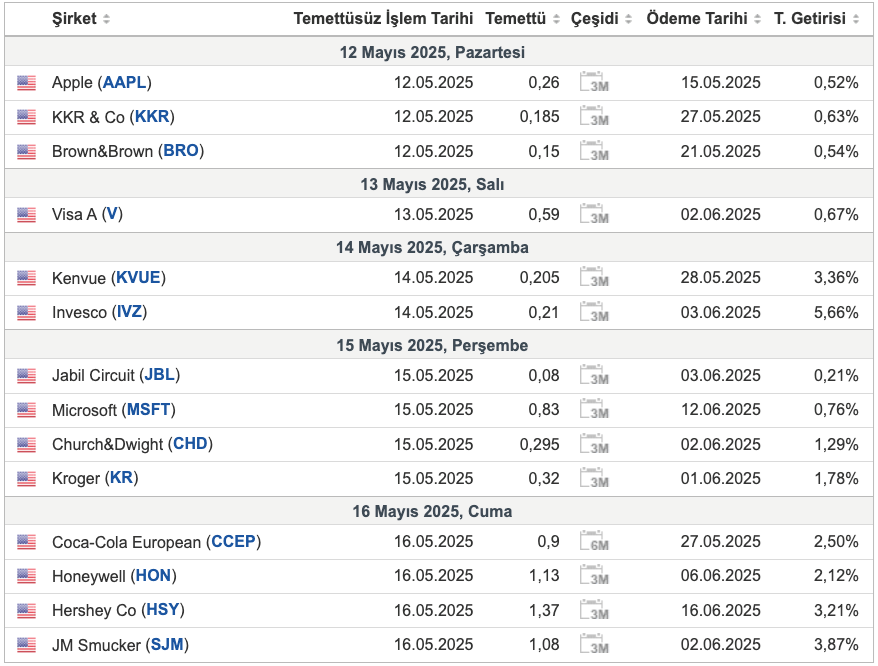878x666 pixels.
Task: Click the 6M calendar icon for Coca-Cola European
Action: [594, 541]
